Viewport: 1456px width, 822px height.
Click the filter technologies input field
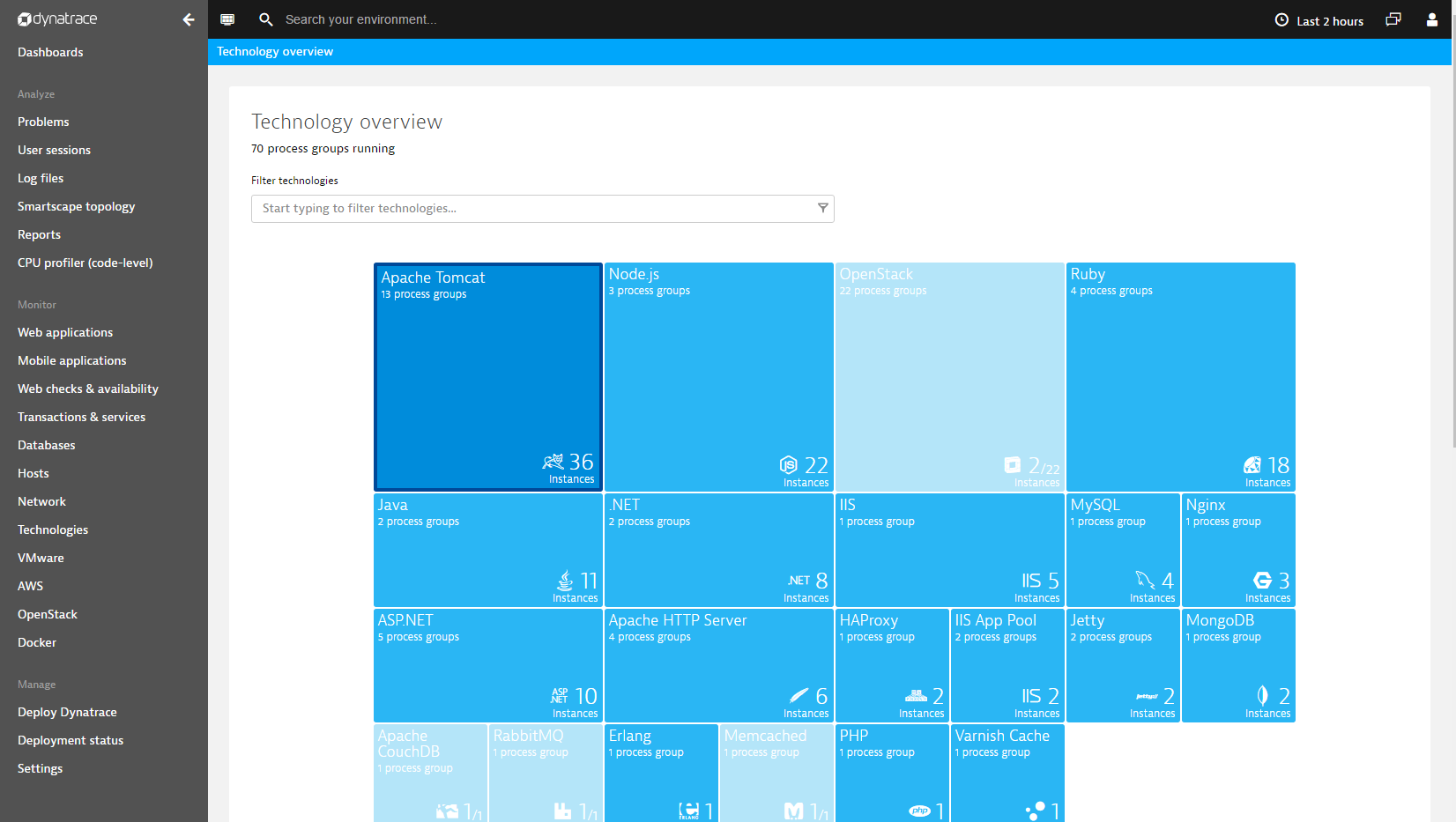coord(542,209)
